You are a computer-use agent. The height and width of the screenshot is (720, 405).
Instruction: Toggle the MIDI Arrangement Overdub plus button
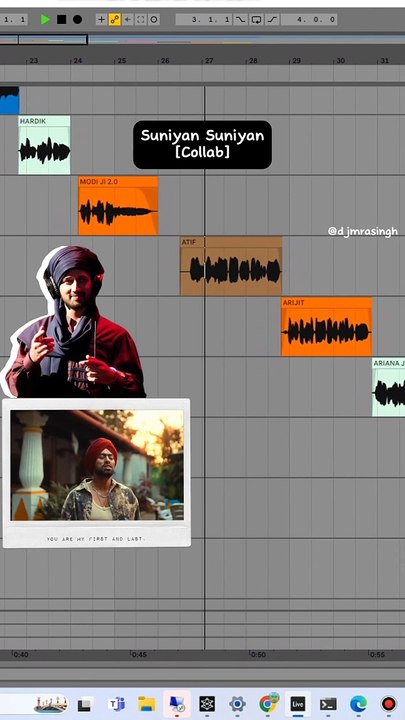pyautogui.click(x=101, y=19)
